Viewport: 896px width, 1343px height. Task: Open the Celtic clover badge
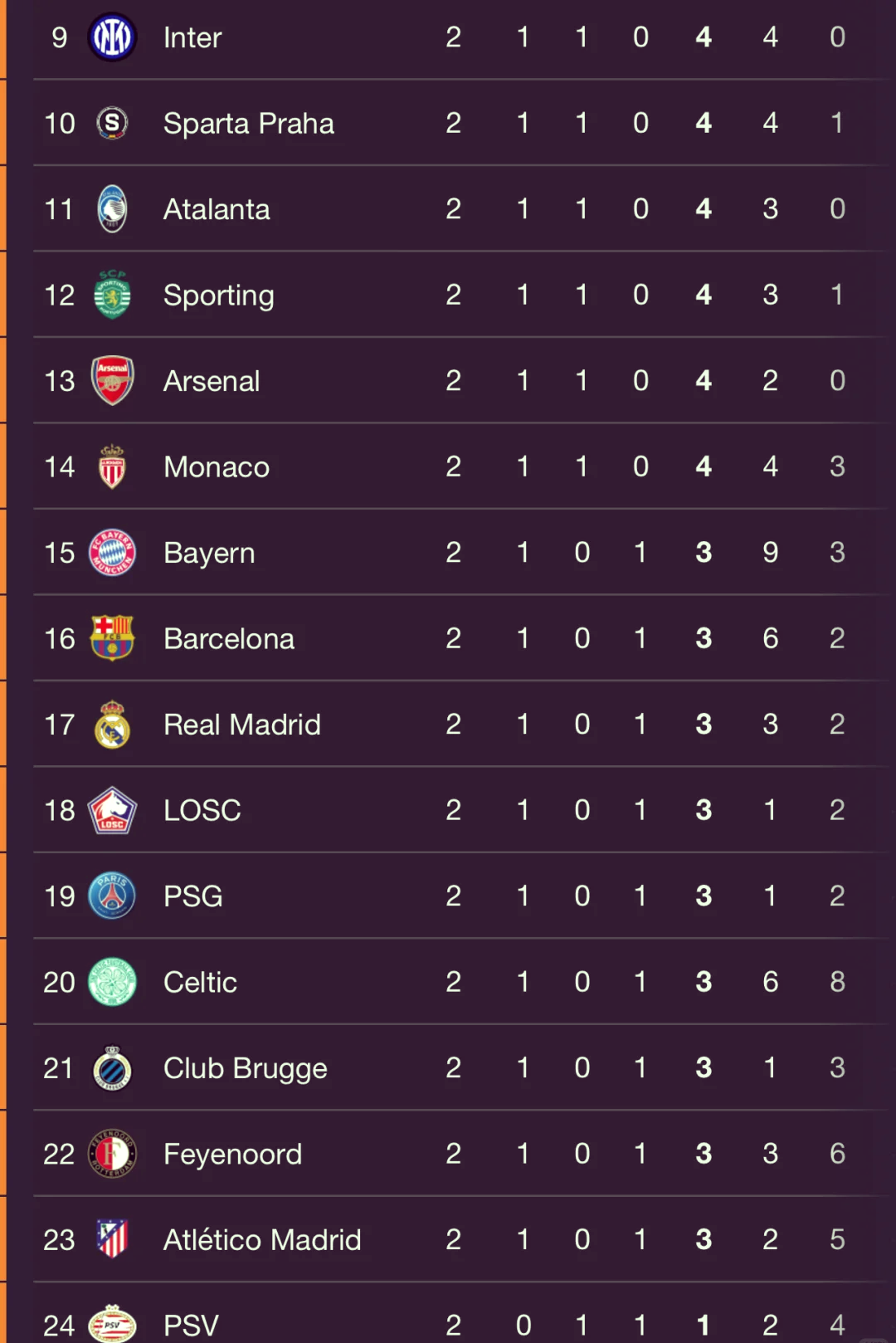click(x=112, y=982)
